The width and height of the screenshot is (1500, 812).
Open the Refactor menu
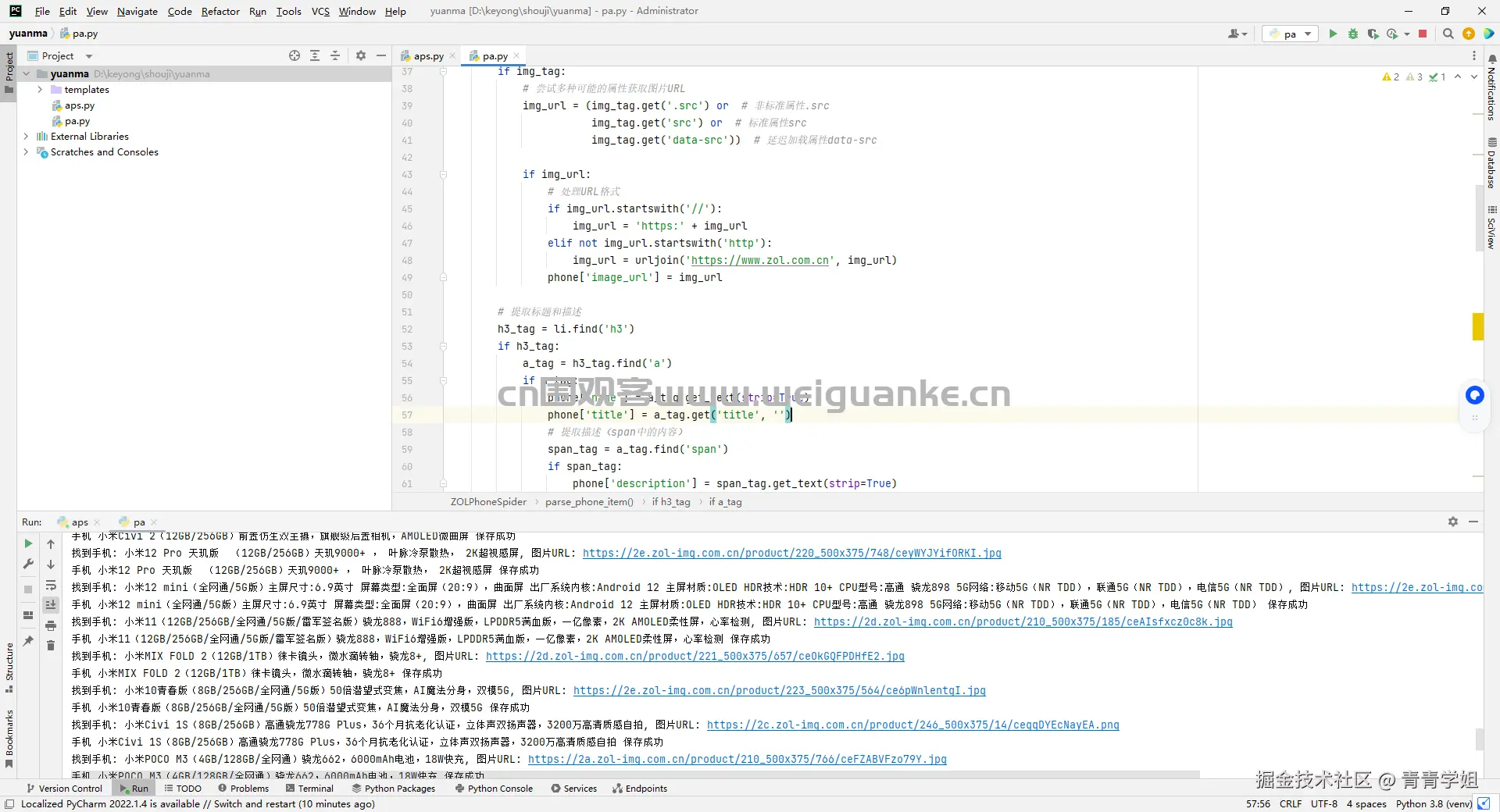tap(220, 11)
